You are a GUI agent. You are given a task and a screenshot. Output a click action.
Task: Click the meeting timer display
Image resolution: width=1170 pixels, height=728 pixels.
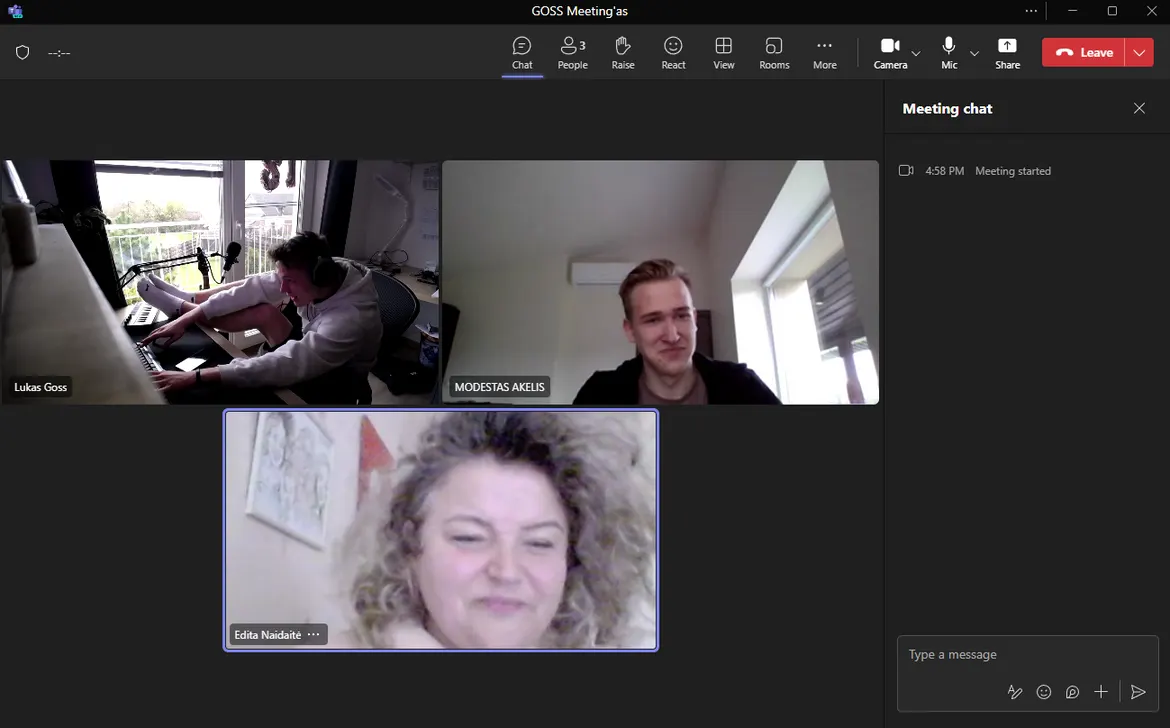point(59,53)
